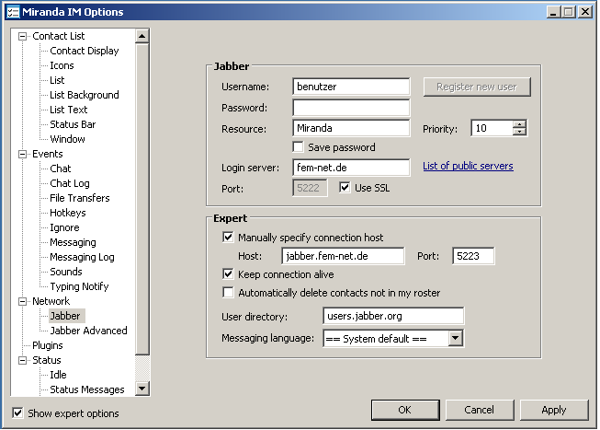This screenshot has height=430, width=600.
Task: Select Contact Display in options tree
Action: [x=84, y=51]
